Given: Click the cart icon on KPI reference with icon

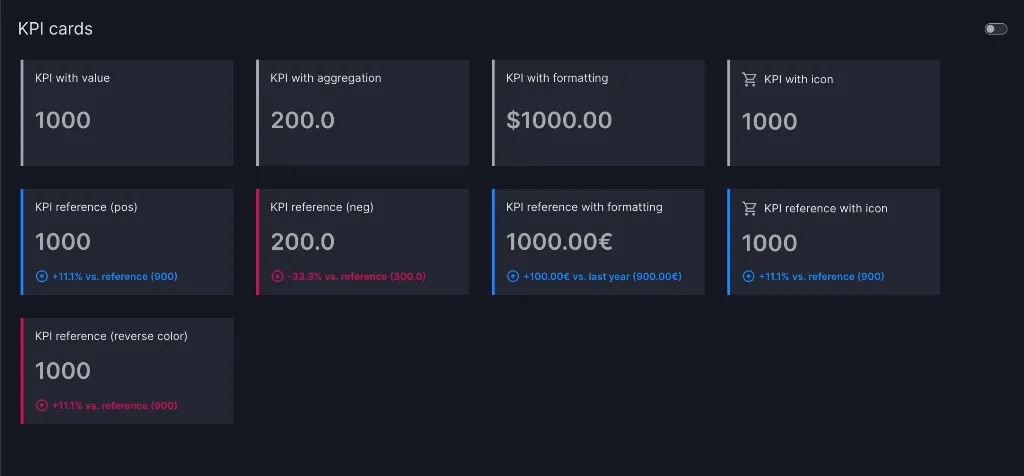Looking at the screenshot, I should pyautogui.click(x=749, y=208).
